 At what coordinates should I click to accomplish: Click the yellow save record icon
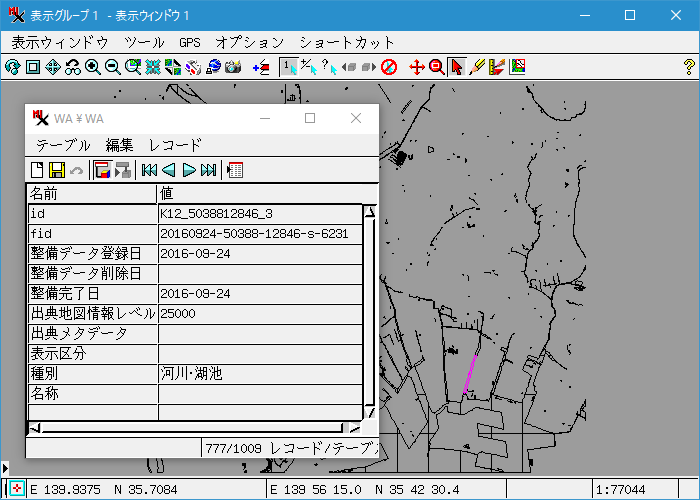[57, 170]
